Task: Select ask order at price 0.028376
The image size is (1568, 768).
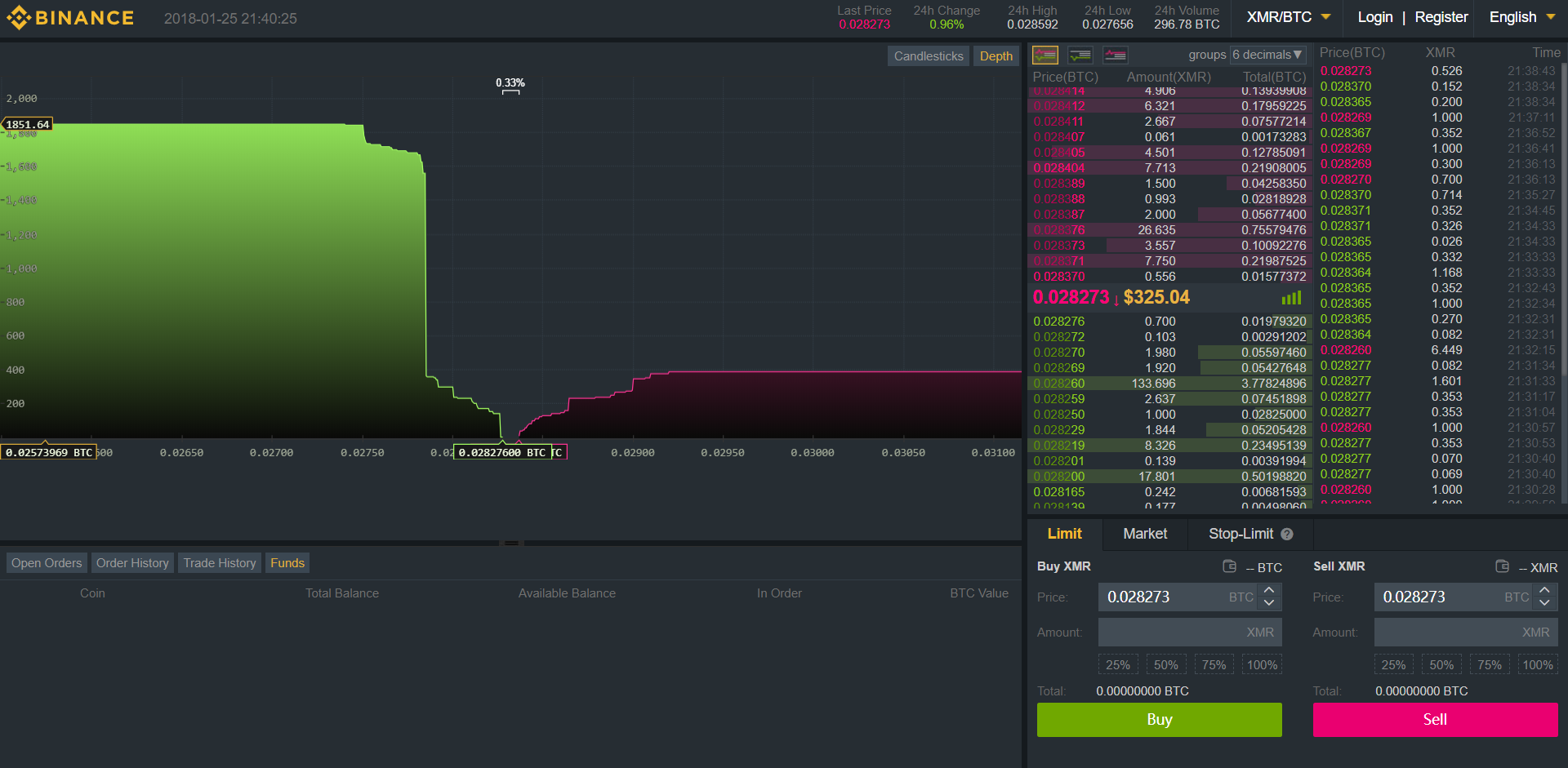Action: (1169, 230)
